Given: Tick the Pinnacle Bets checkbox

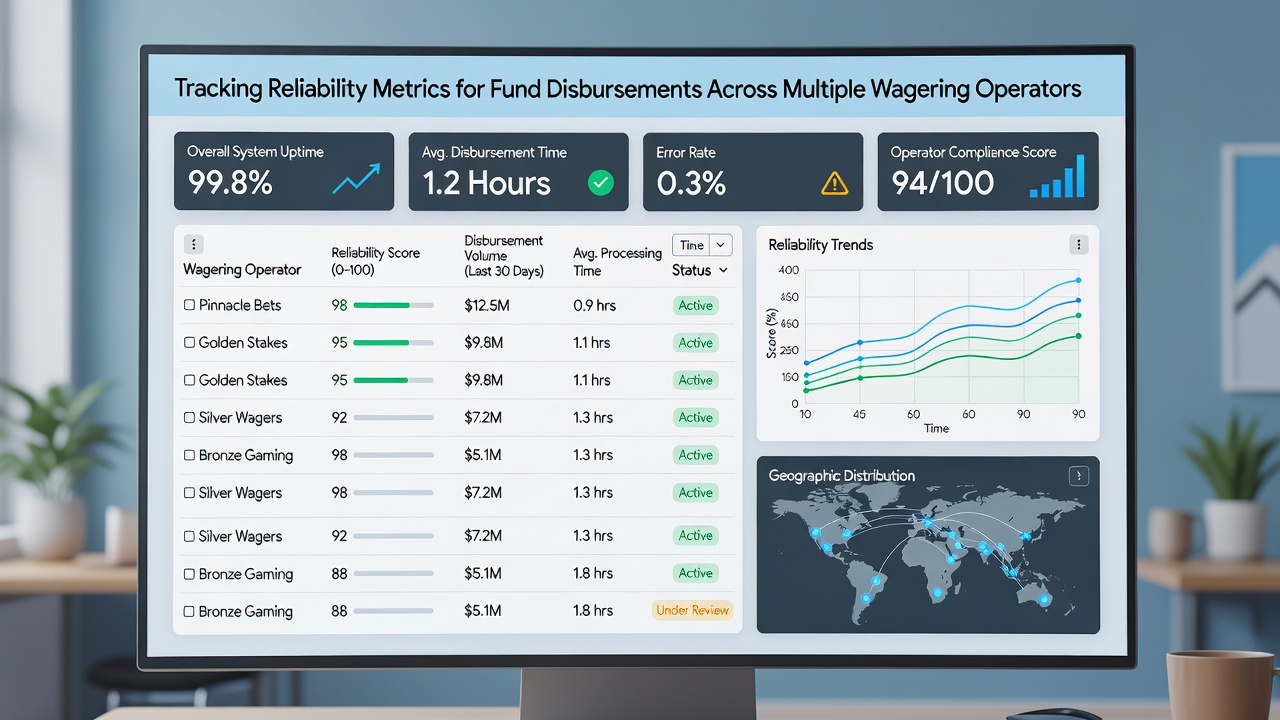Looking at the screenshot, I should [189, 305].
